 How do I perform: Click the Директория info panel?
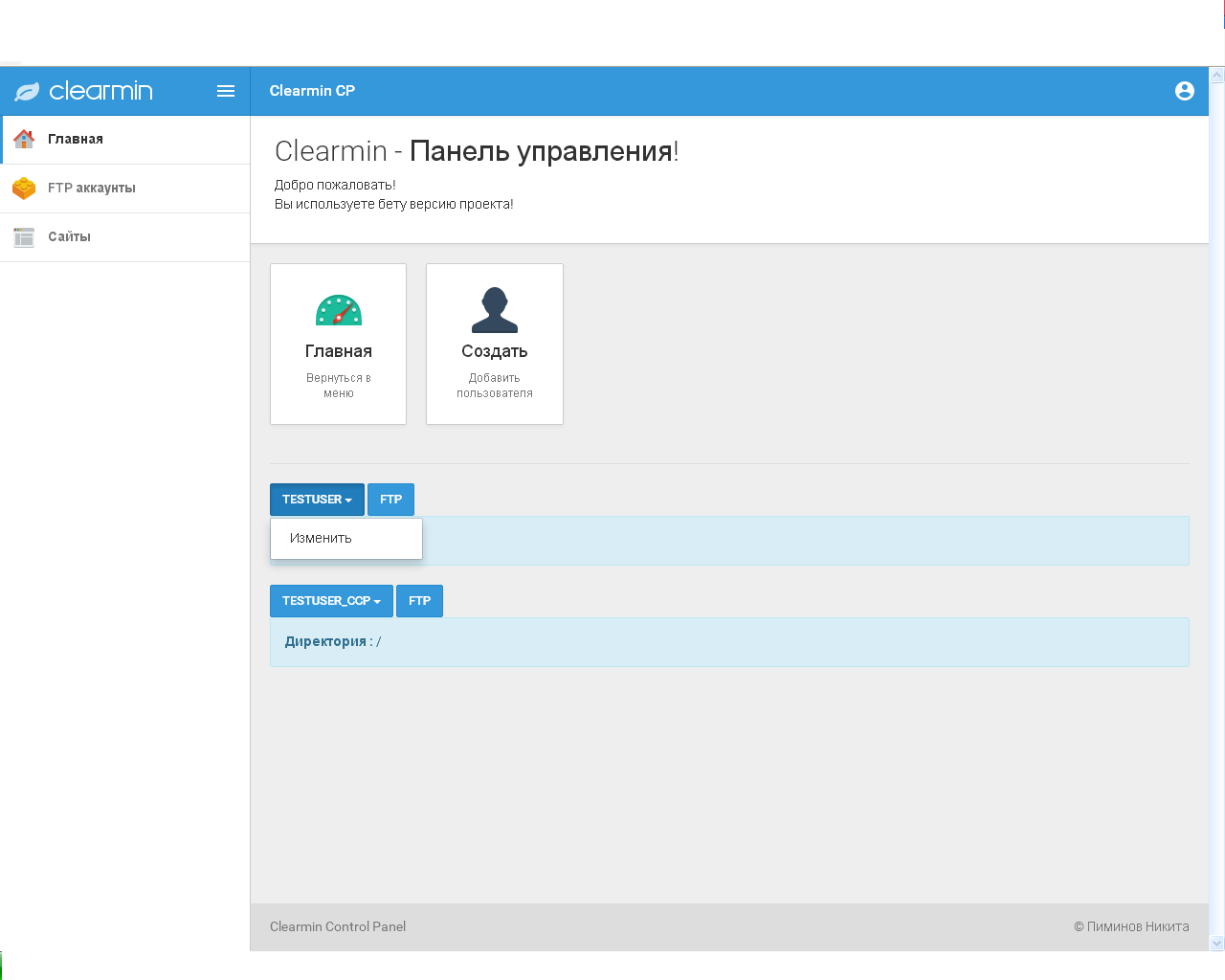pyautogui.click(x=729, y=642)
